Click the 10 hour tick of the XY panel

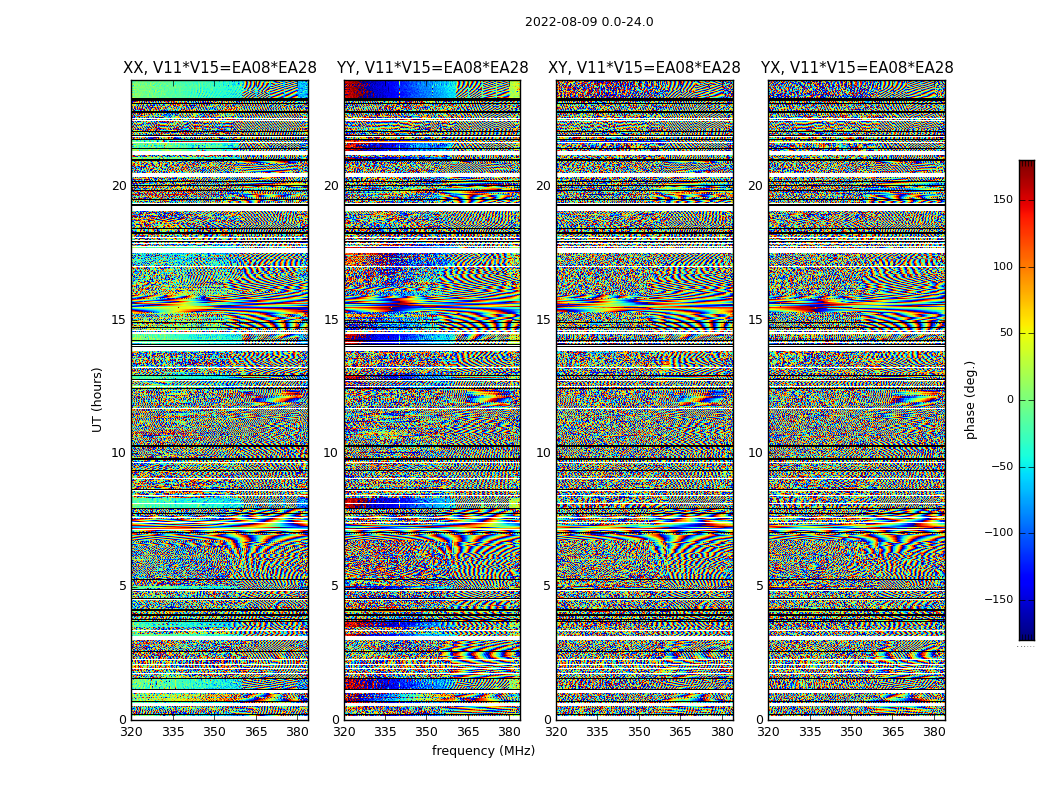[544, 453]
